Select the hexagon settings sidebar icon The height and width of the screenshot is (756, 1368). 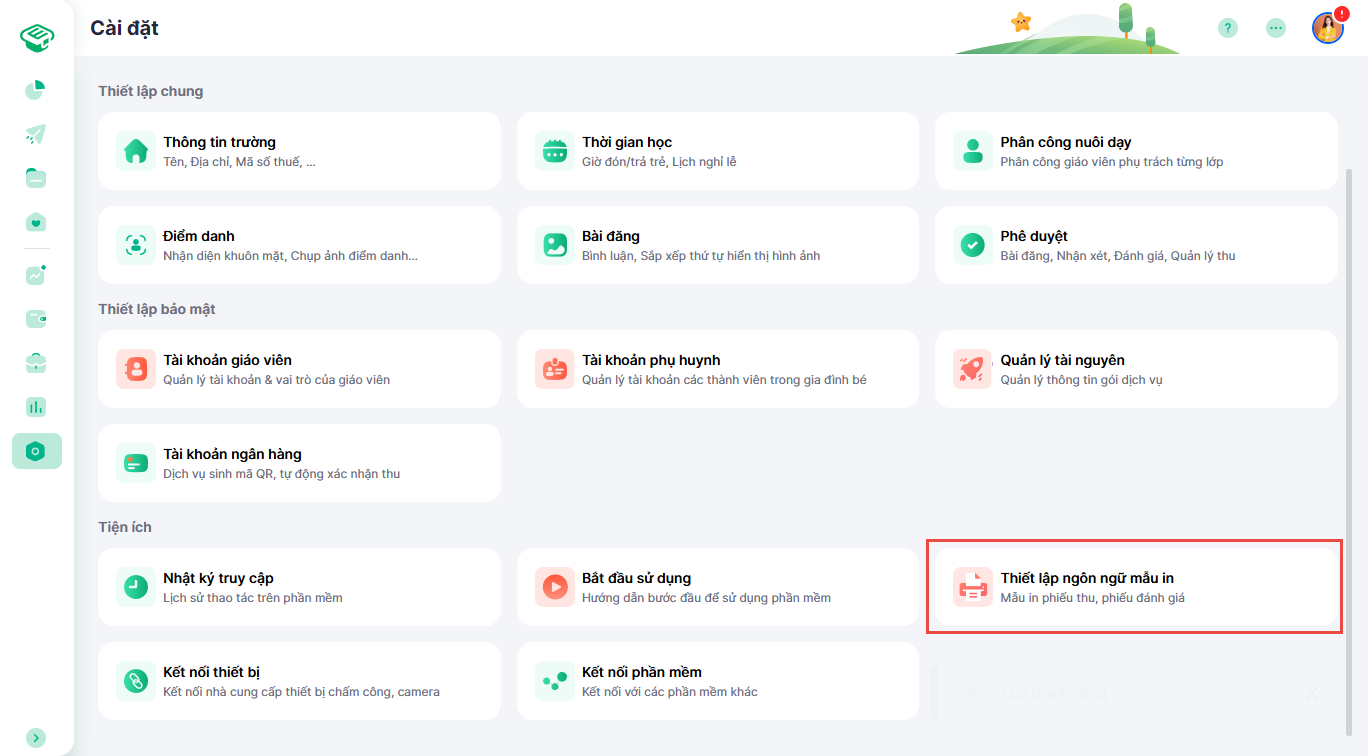pyautogui.click(x=36, y=451)
